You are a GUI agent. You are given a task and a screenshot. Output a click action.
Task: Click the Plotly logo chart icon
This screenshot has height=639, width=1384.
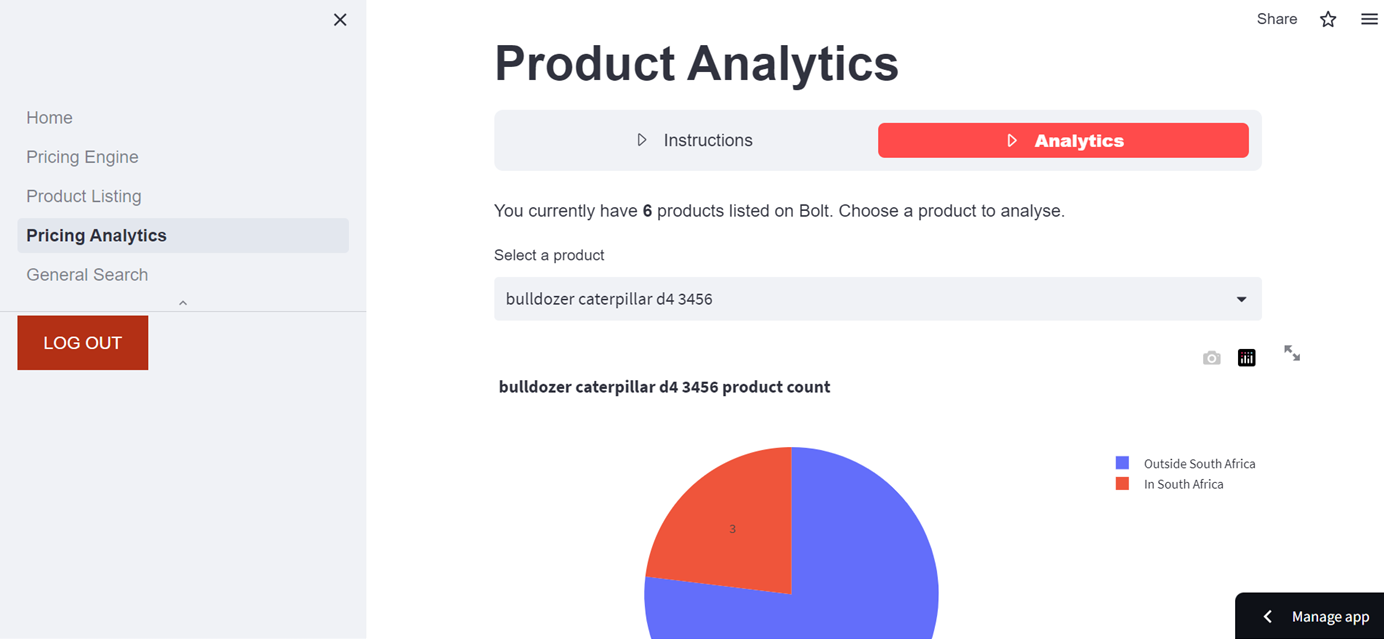click(x=1246, y=358)
